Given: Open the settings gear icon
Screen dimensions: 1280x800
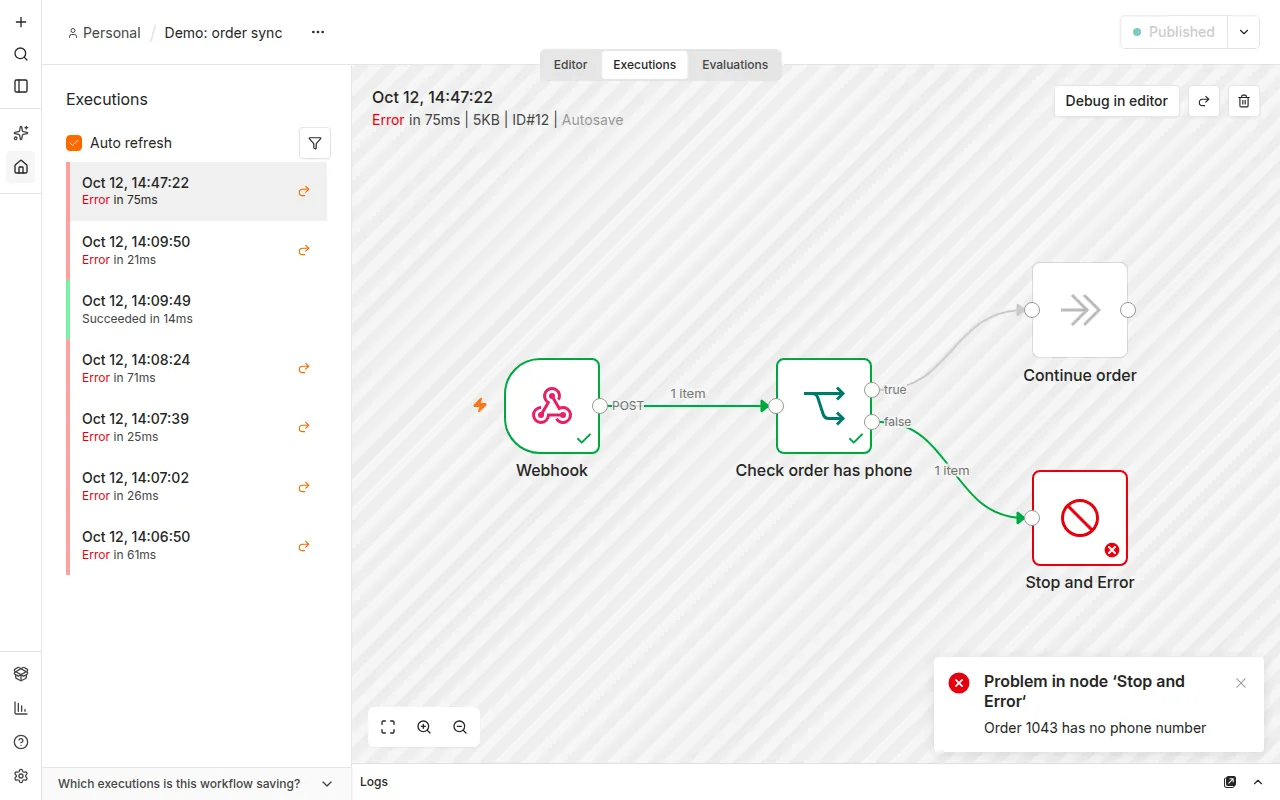Looking at the screenshot, I should tap(21, 776).
